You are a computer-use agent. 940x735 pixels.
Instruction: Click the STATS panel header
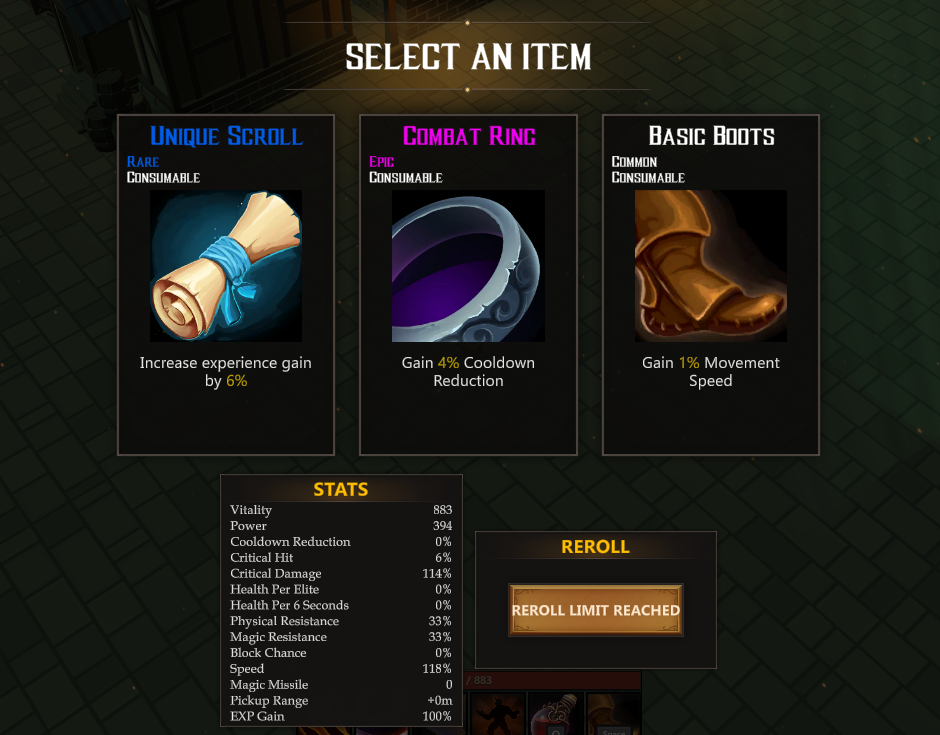click(341, 489)
